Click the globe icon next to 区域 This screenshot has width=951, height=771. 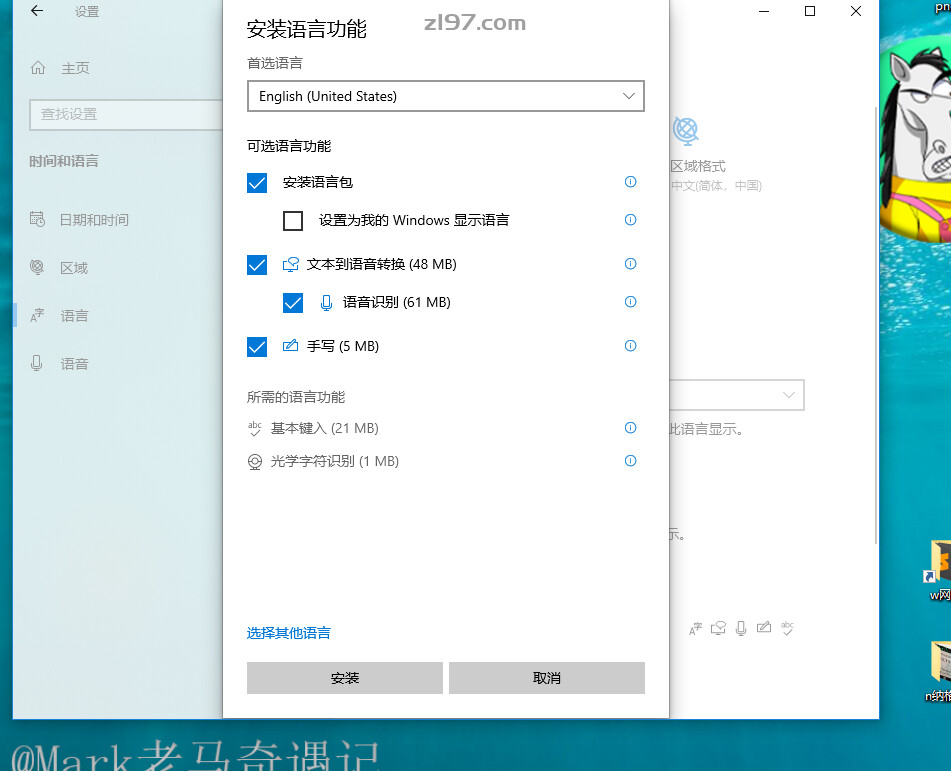37,267
